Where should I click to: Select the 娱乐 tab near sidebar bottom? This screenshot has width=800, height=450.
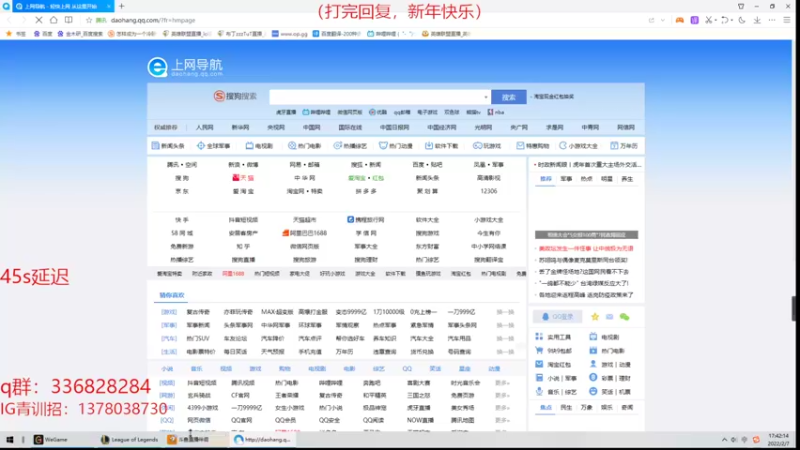click(x=607, y=407)
